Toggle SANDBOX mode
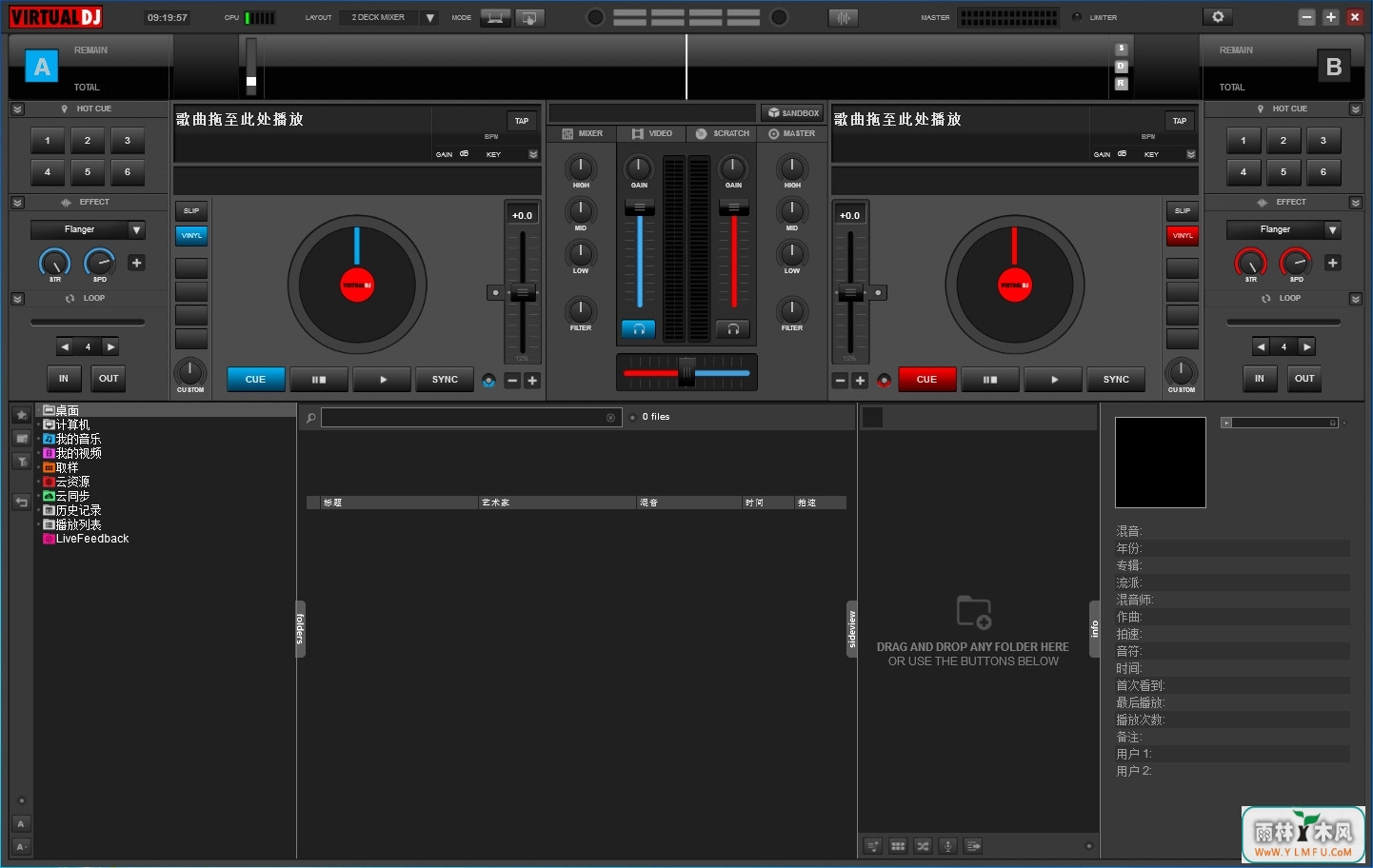Screen dimensions: 1373x868 tap(793, 112)
